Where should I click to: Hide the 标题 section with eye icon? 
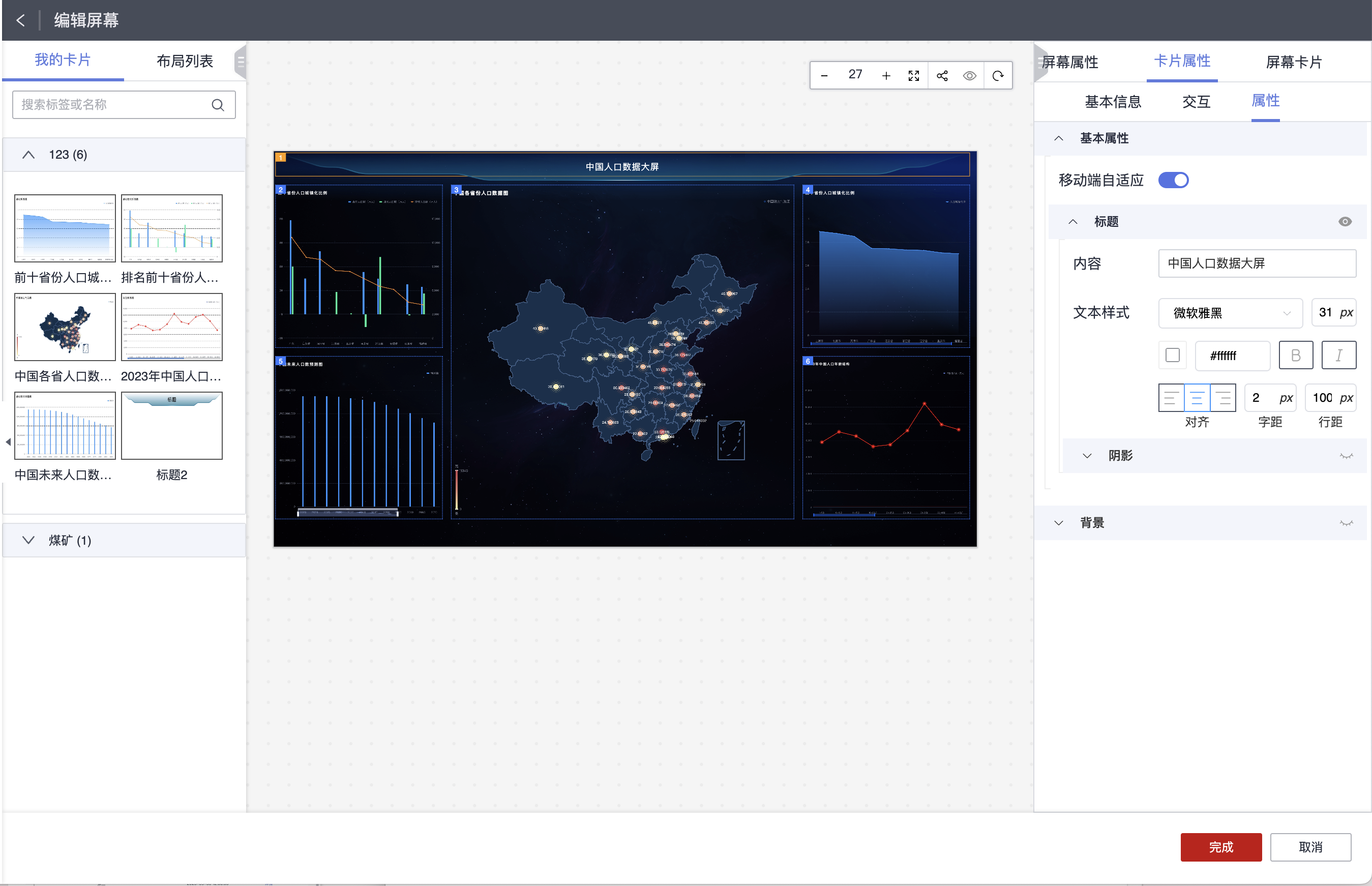tap(1345, 222)
